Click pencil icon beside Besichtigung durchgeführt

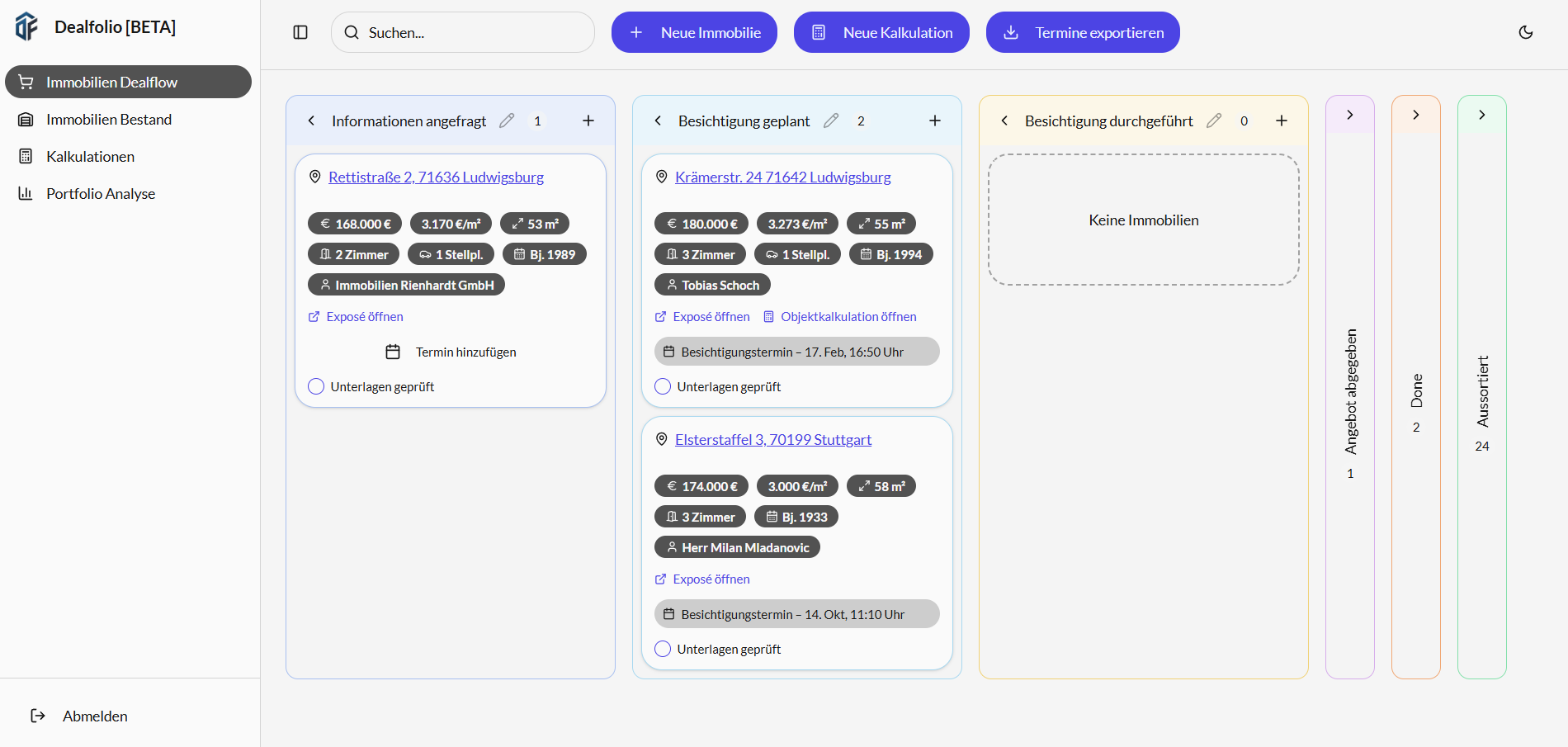(x=1214, y=121)
